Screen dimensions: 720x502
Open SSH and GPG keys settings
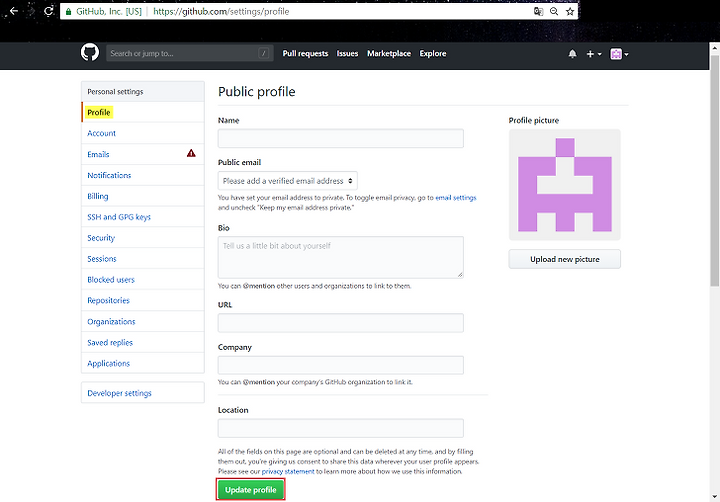143,217
